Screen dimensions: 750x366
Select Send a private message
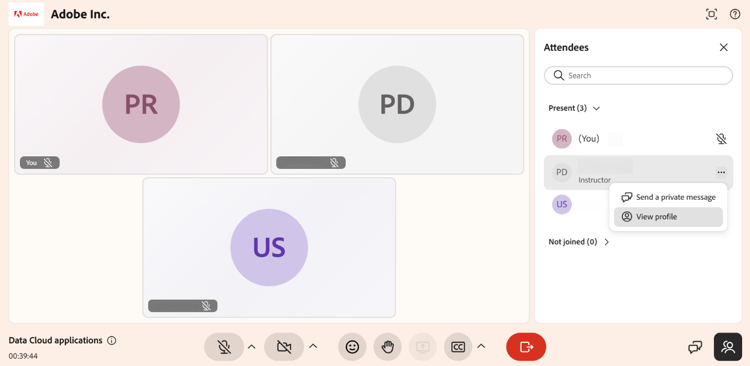point(668,197)
